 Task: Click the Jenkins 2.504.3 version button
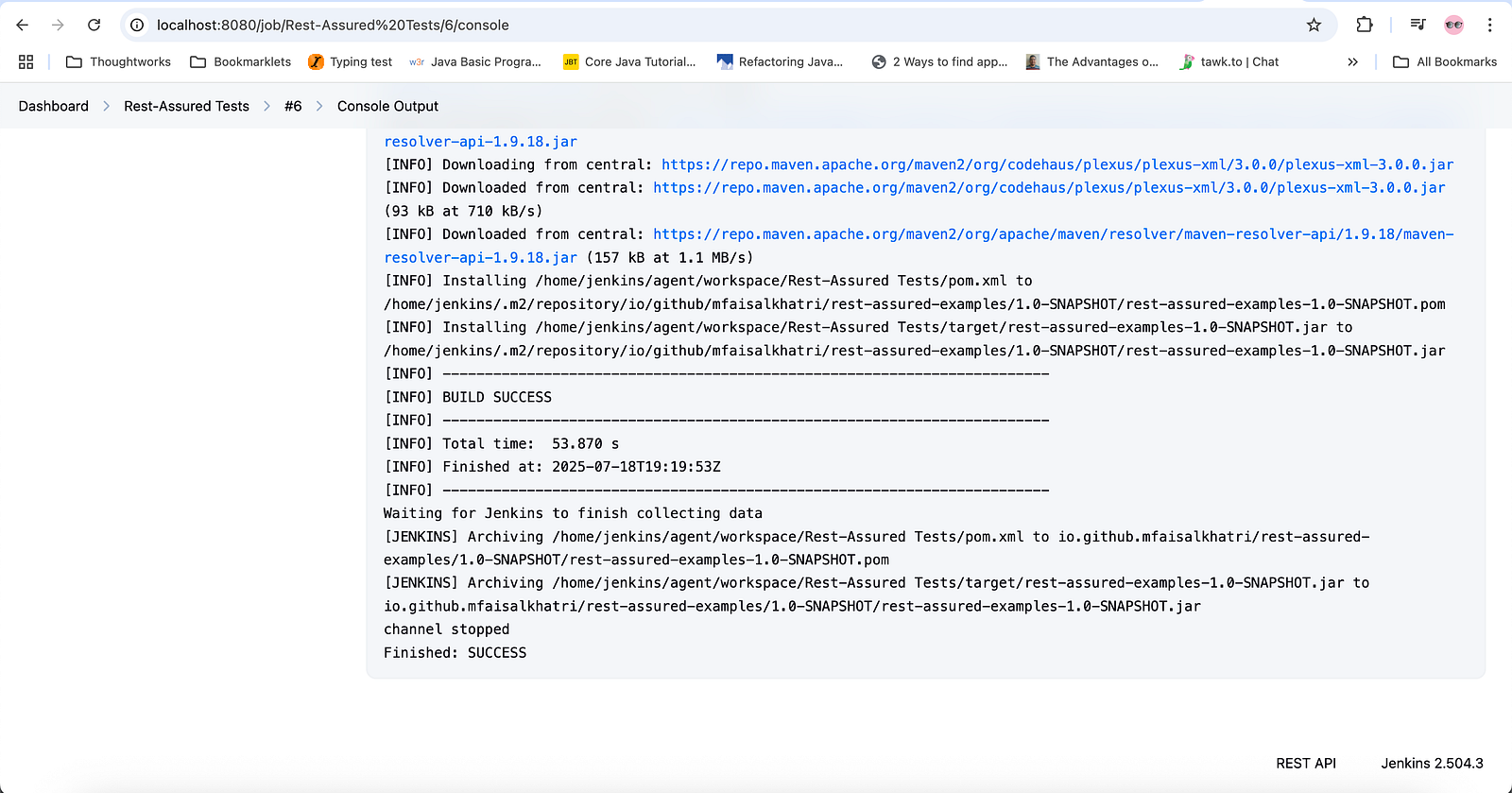(1432, 763)
